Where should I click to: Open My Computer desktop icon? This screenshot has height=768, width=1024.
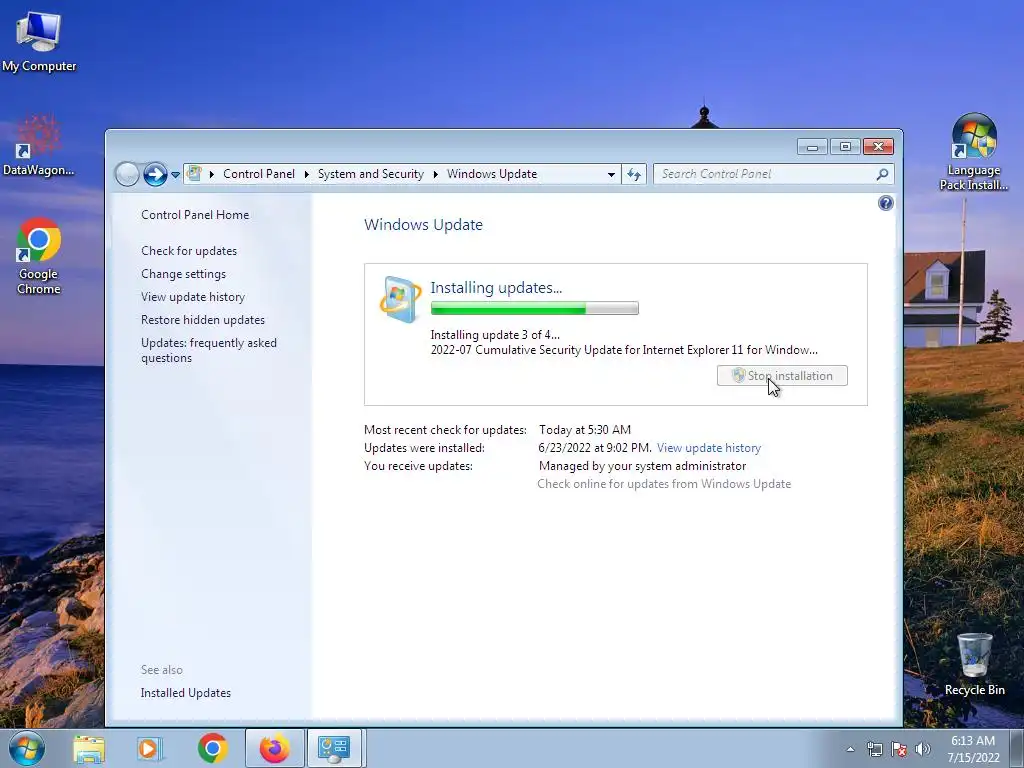[x=39, y=41]
